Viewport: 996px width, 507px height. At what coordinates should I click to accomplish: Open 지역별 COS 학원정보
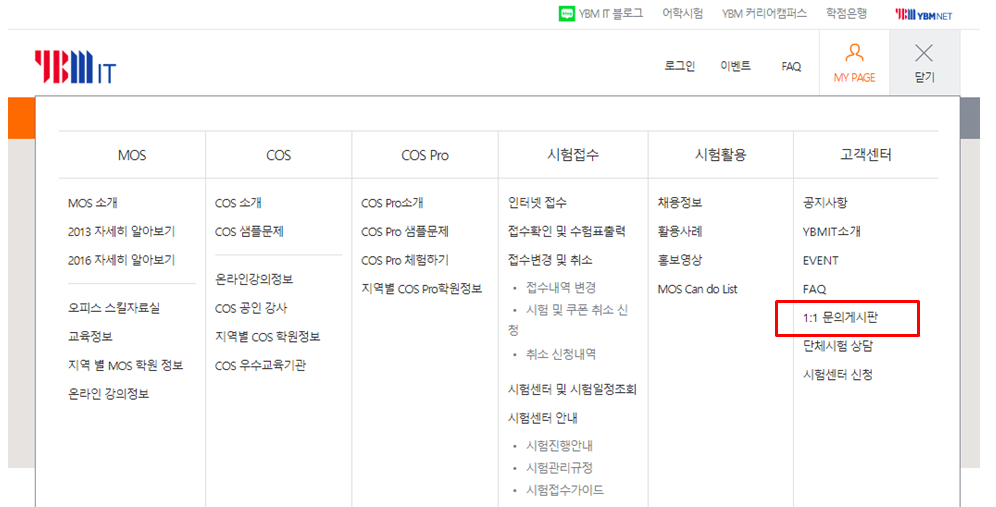point(267,336)
